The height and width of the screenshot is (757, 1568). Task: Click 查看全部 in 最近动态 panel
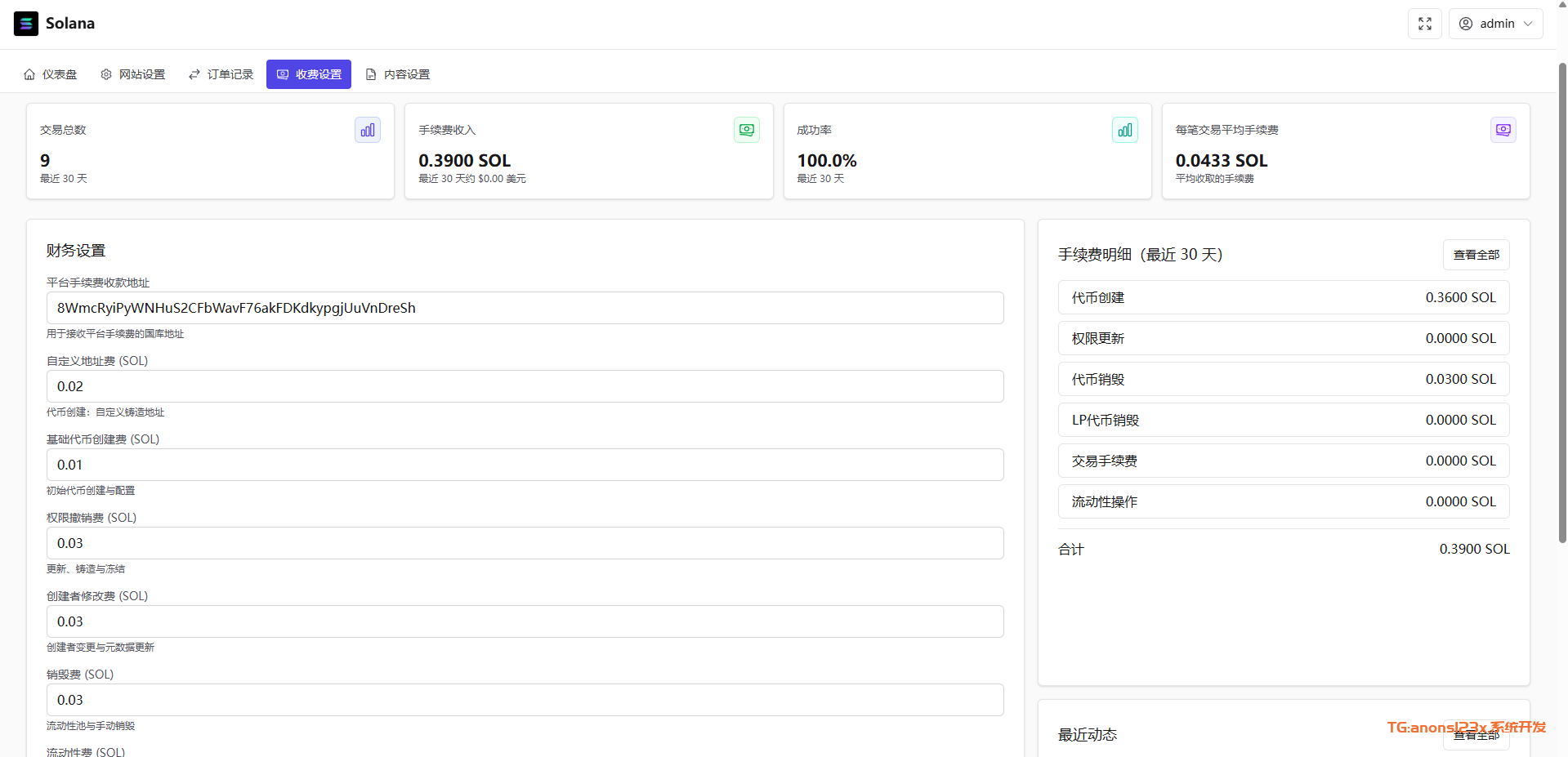tap(1476, 737)
